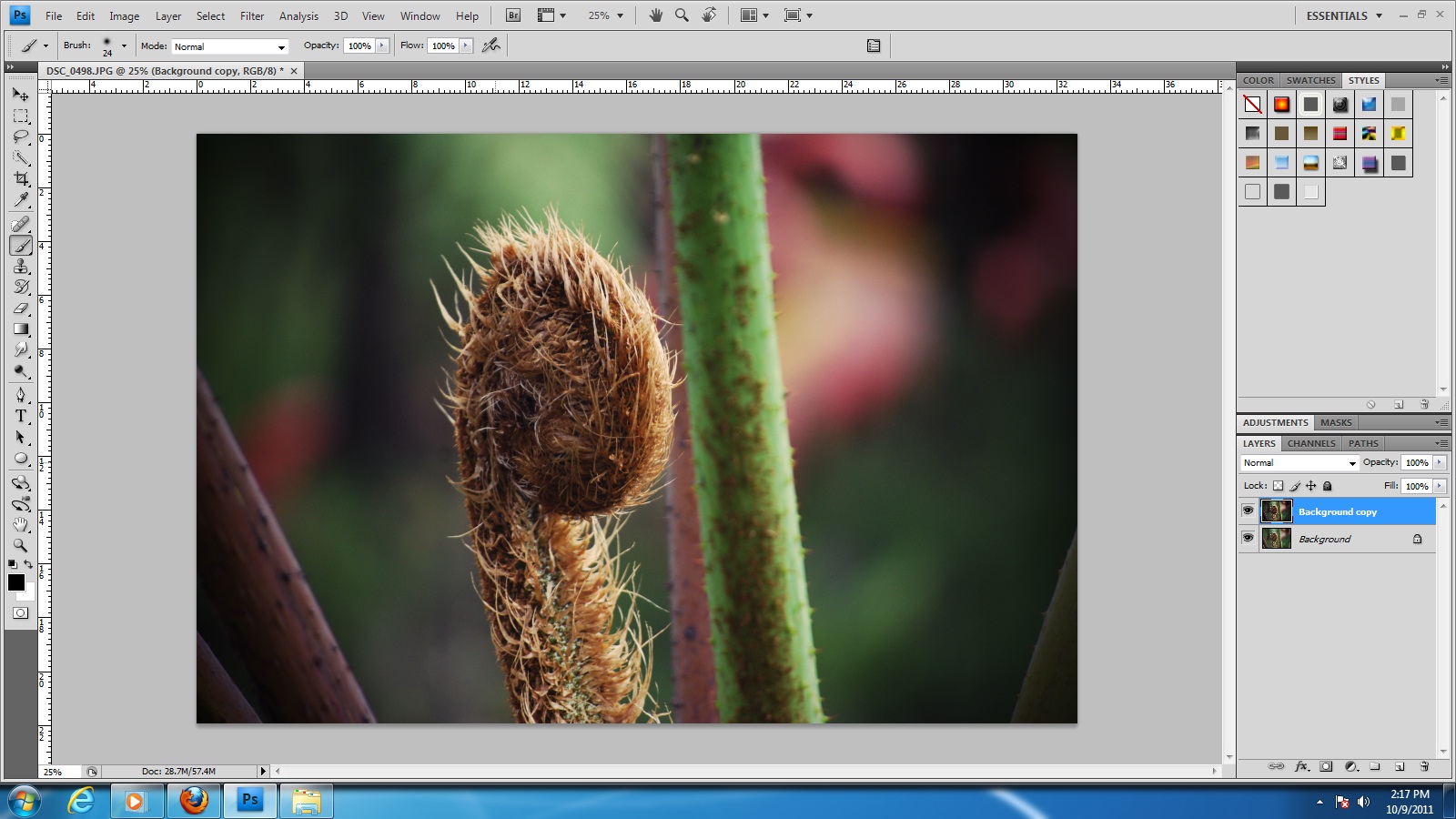Hide the Background layer

(x=1248, y=538)
